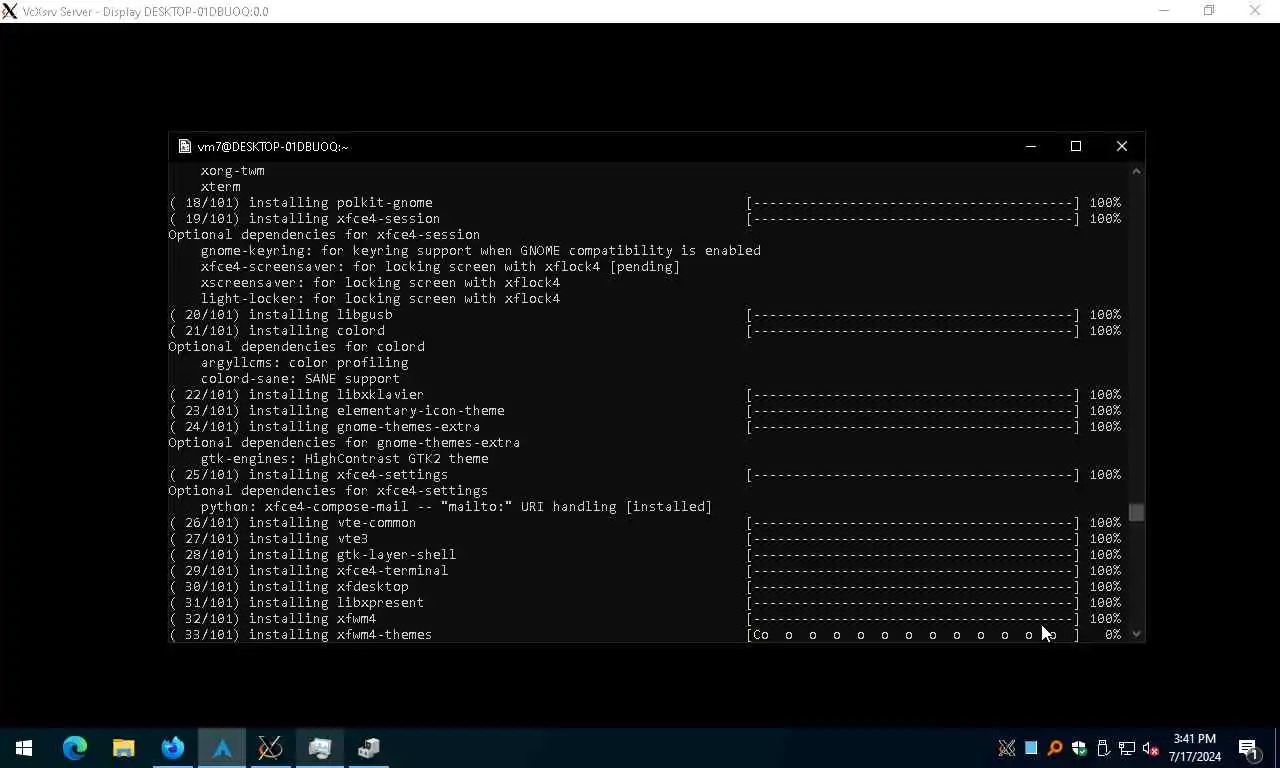Click the 'gnome-keyring' dependency line

pyautogui.click(x=480, y=251)
